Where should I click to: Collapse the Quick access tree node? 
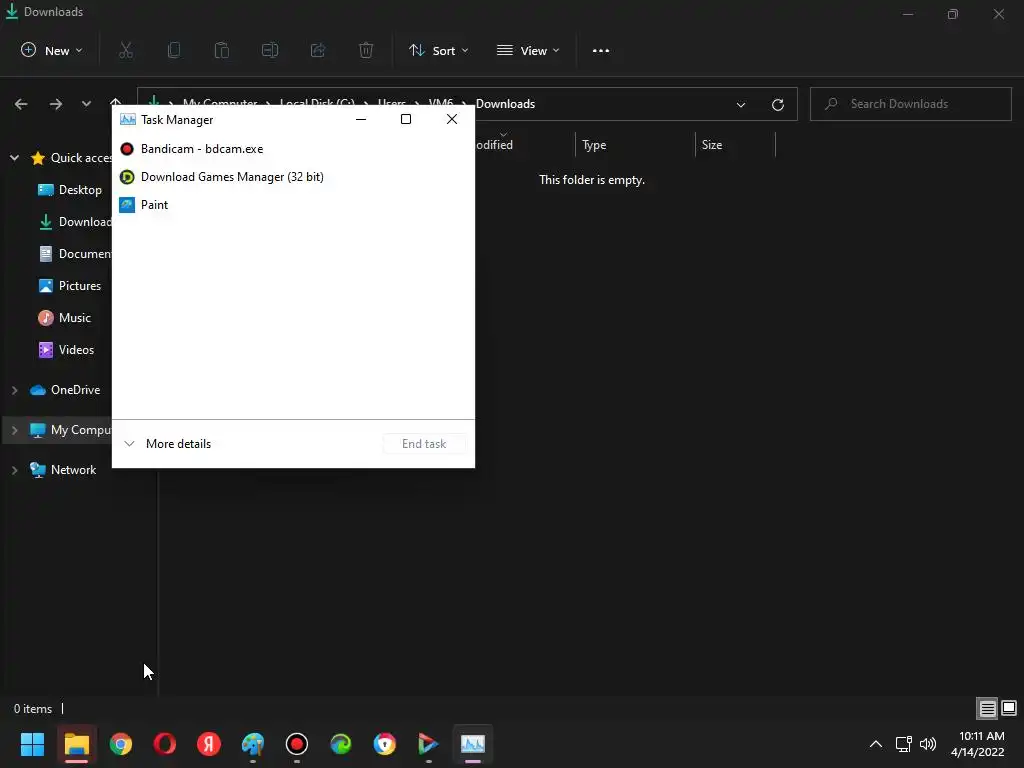14,157
